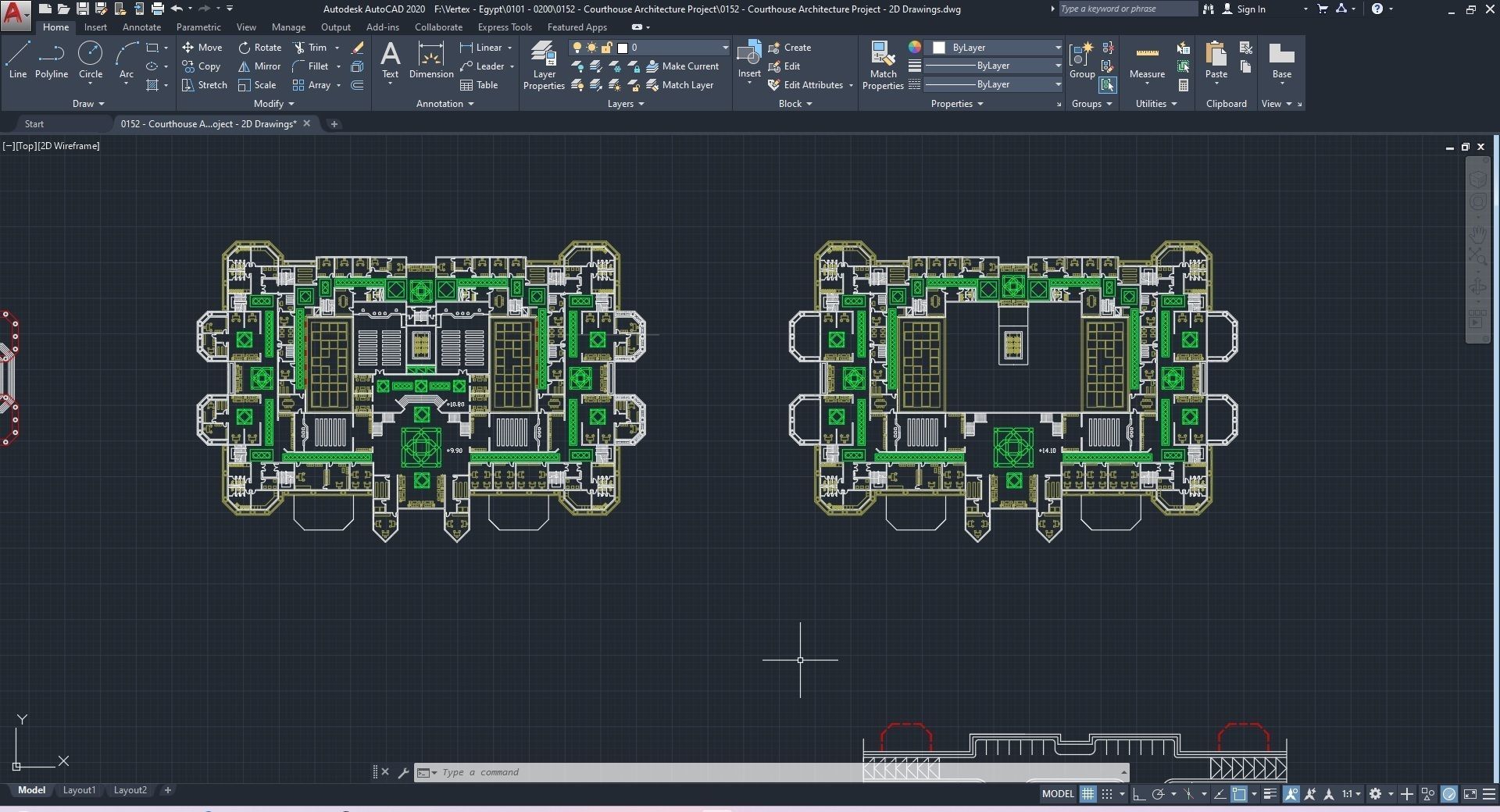Toggle annotation visibility in status bar
This screenshot has width=1500, height=812.
(1291, 794)
